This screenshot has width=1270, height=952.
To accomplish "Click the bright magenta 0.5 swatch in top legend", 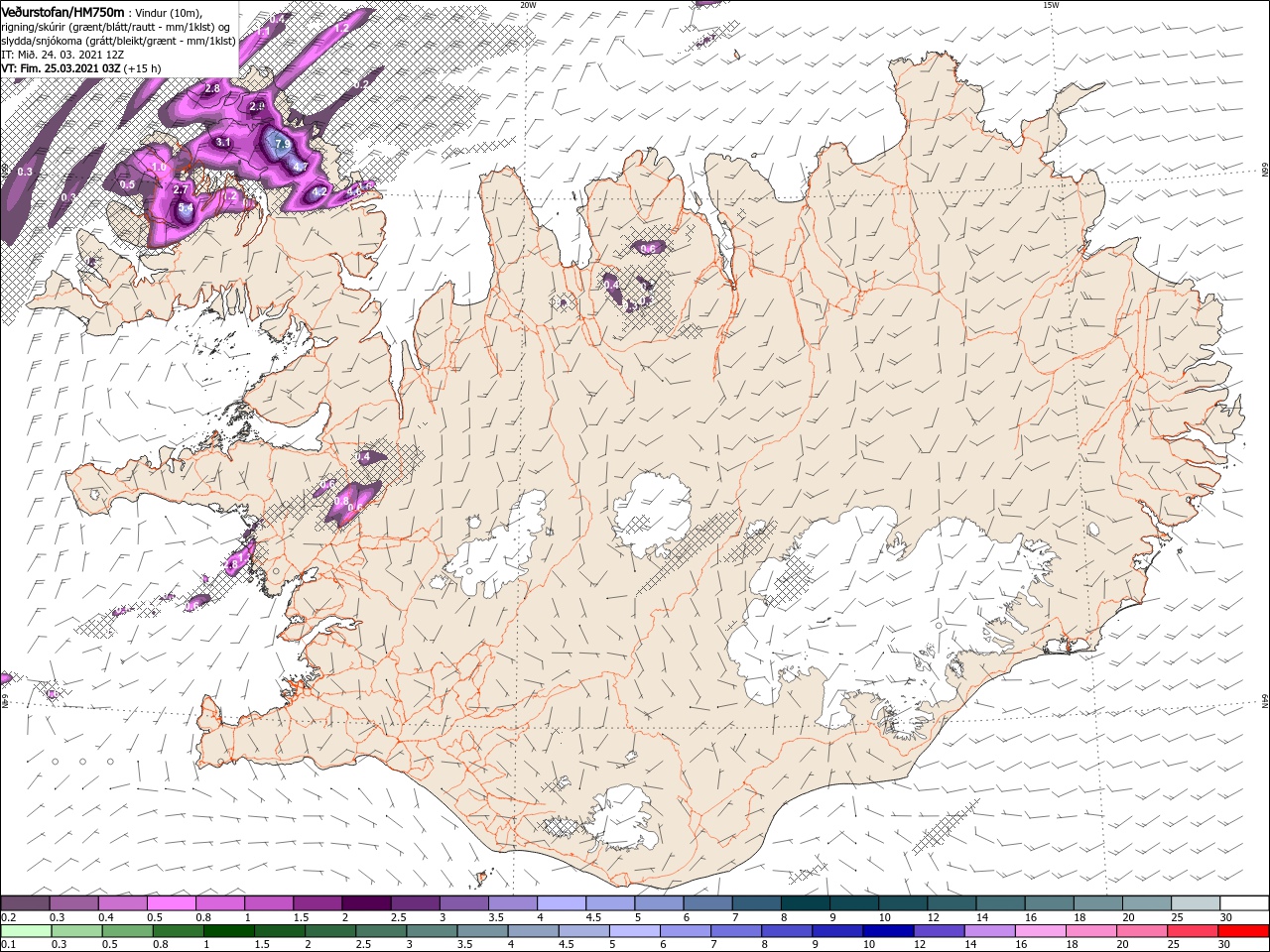I will pyautogui.click(x=171, y=903).
